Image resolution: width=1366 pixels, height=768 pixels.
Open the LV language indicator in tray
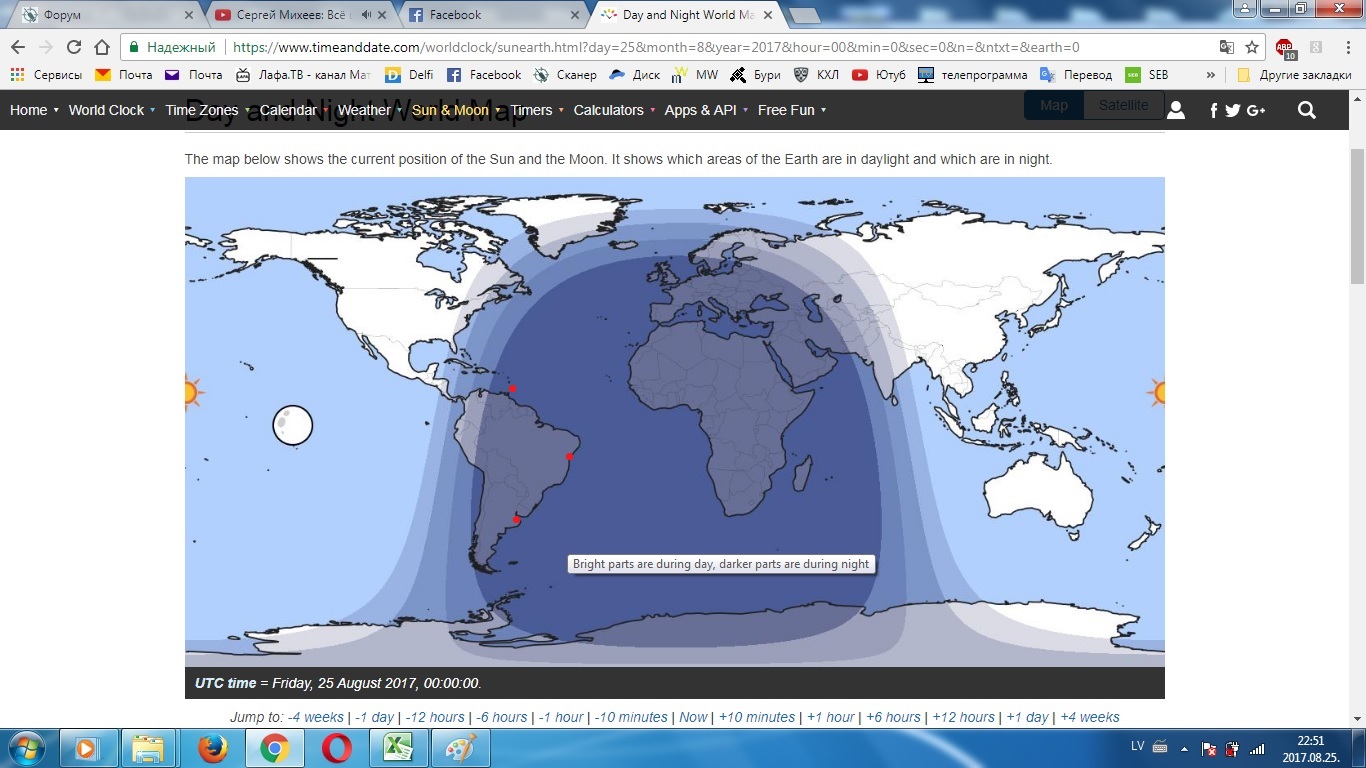click(x=1137, y=747)
